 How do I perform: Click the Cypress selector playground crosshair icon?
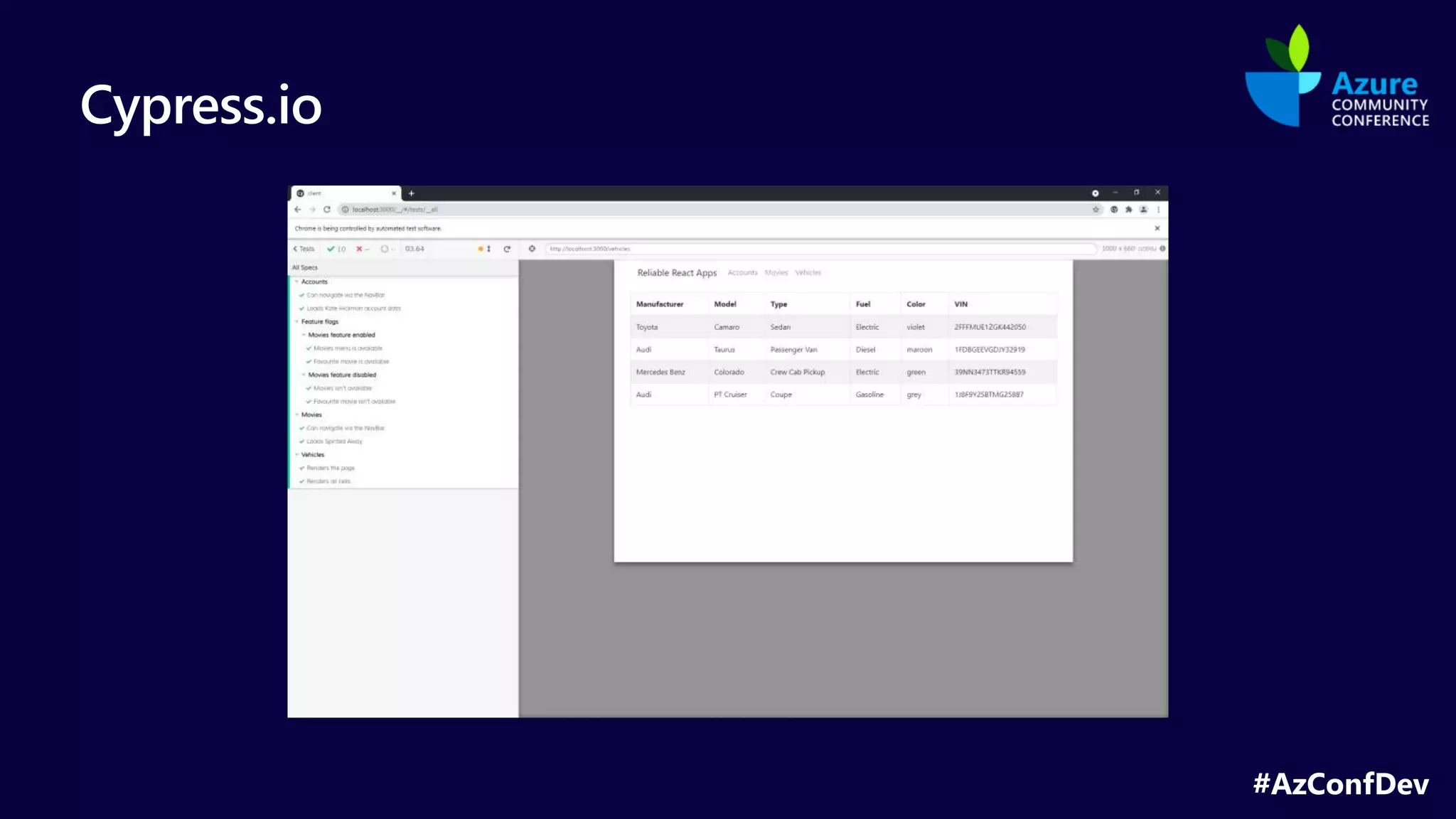(x=532, y=249)
